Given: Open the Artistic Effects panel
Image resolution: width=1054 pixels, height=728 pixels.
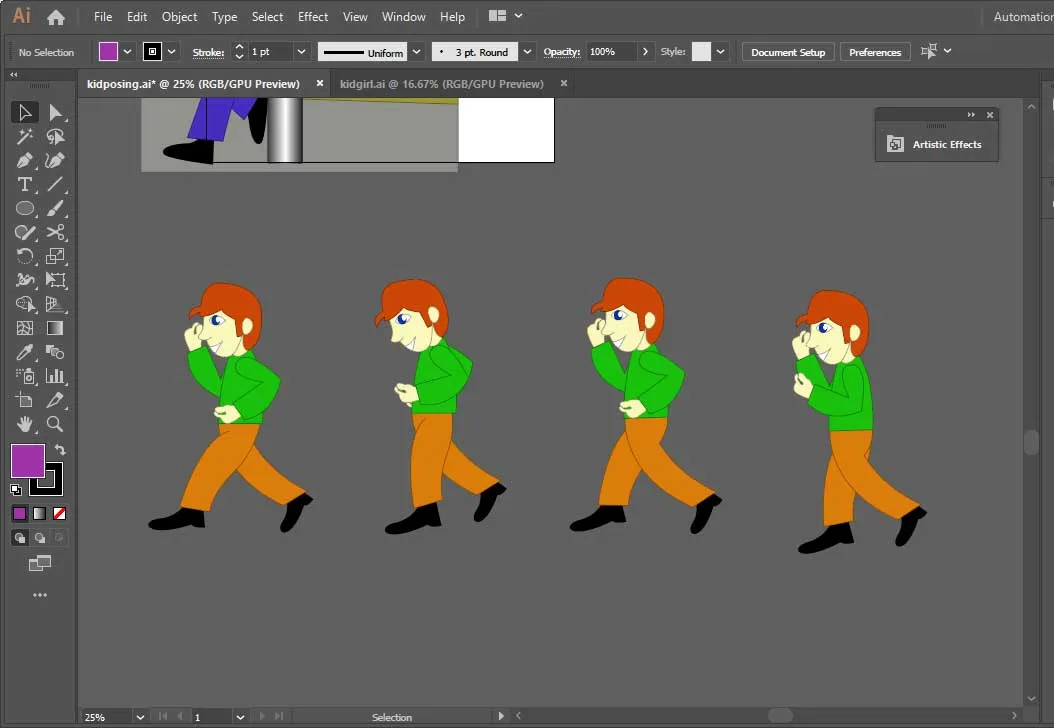Looking at the screenshot, I should click(937, 145).
